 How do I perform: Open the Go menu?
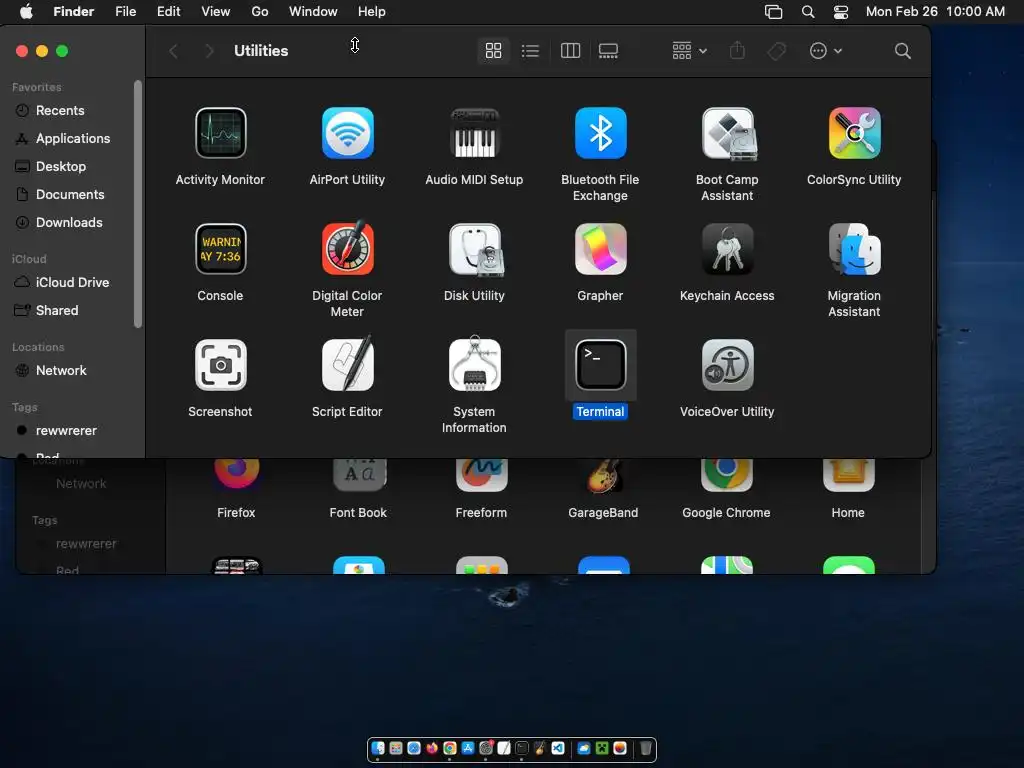coord(260,11)
